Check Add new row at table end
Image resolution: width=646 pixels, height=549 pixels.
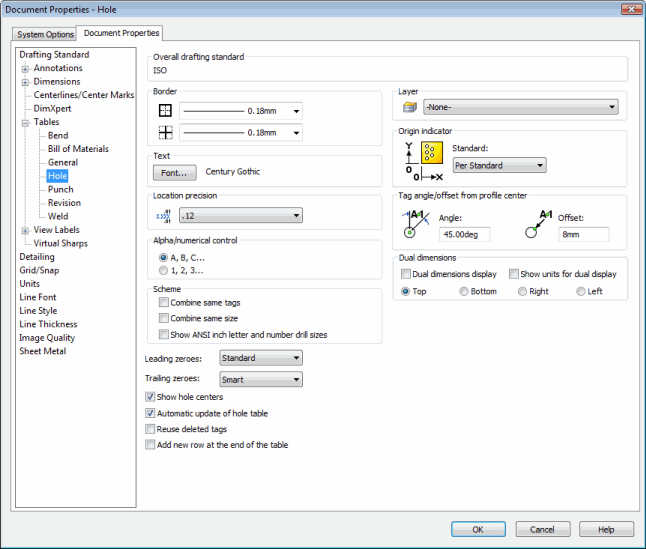(150, 444)
